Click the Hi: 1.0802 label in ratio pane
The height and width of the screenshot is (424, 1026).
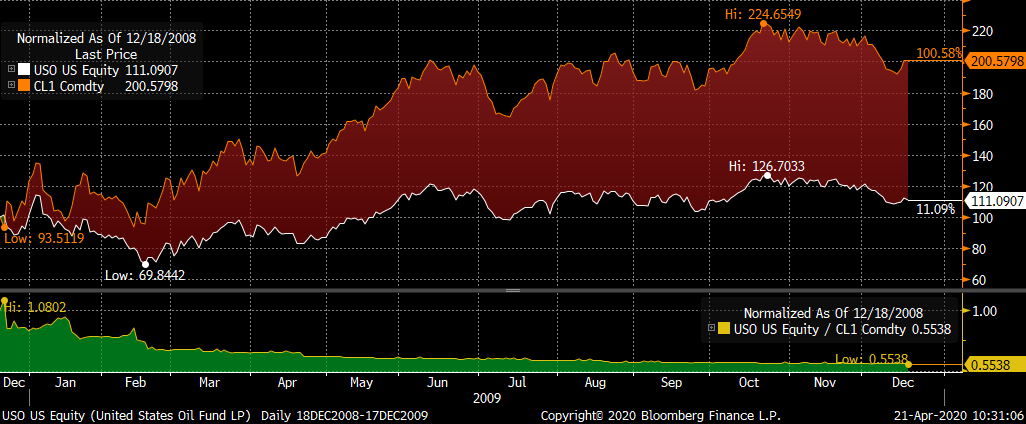pos(33,307)
